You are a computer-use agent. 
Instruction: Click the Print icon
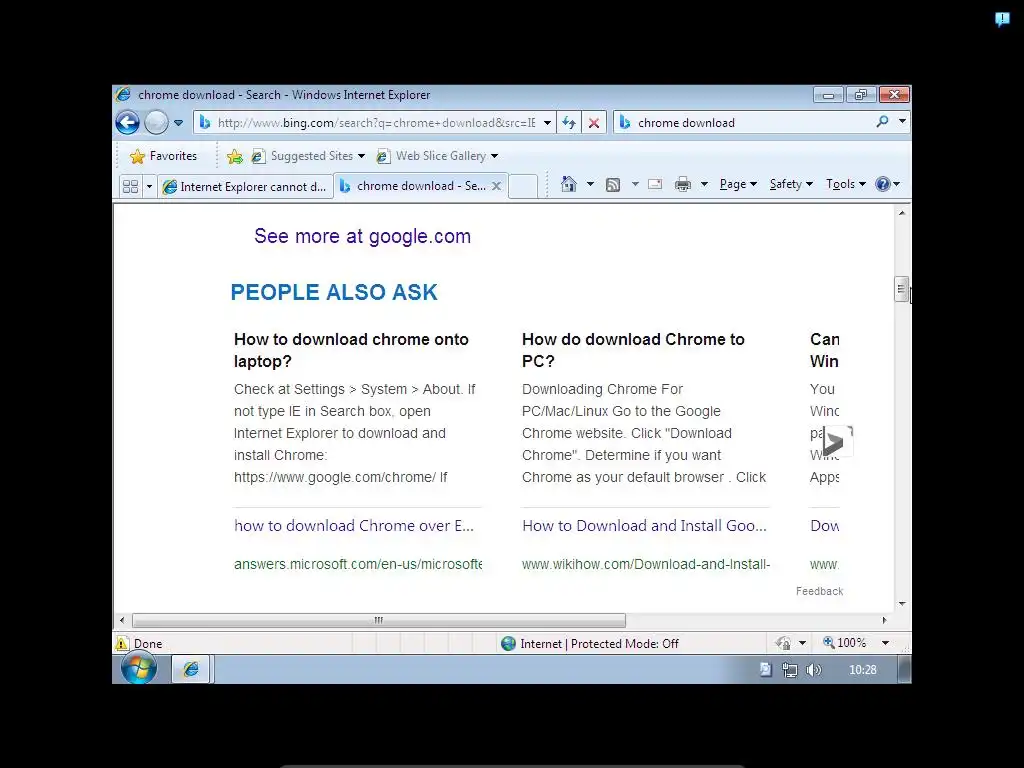[x=683, y=184]
